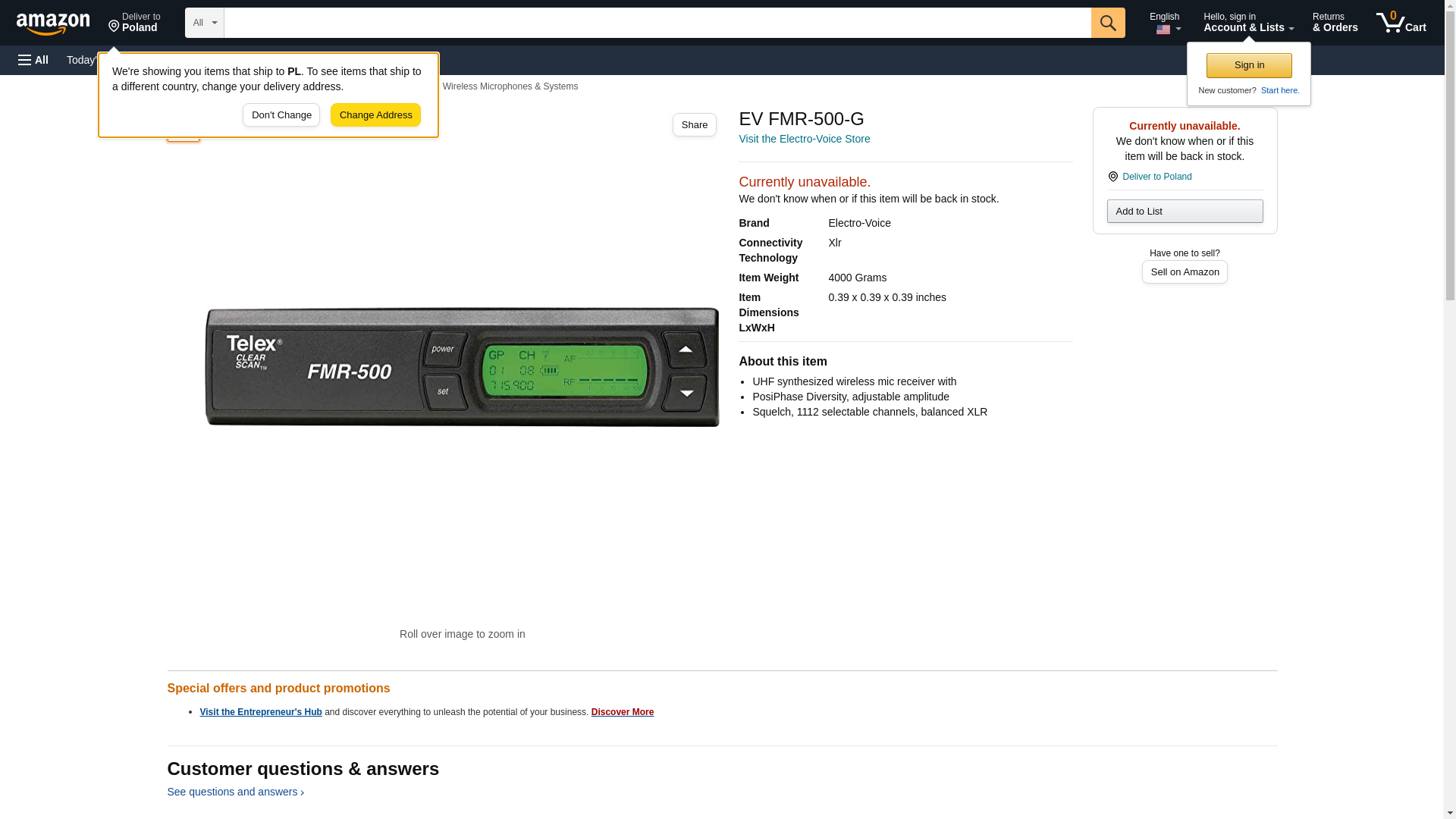Click the Don't Change button
Viewport: 1456px width, 819px height.
[x=281, y=115]
